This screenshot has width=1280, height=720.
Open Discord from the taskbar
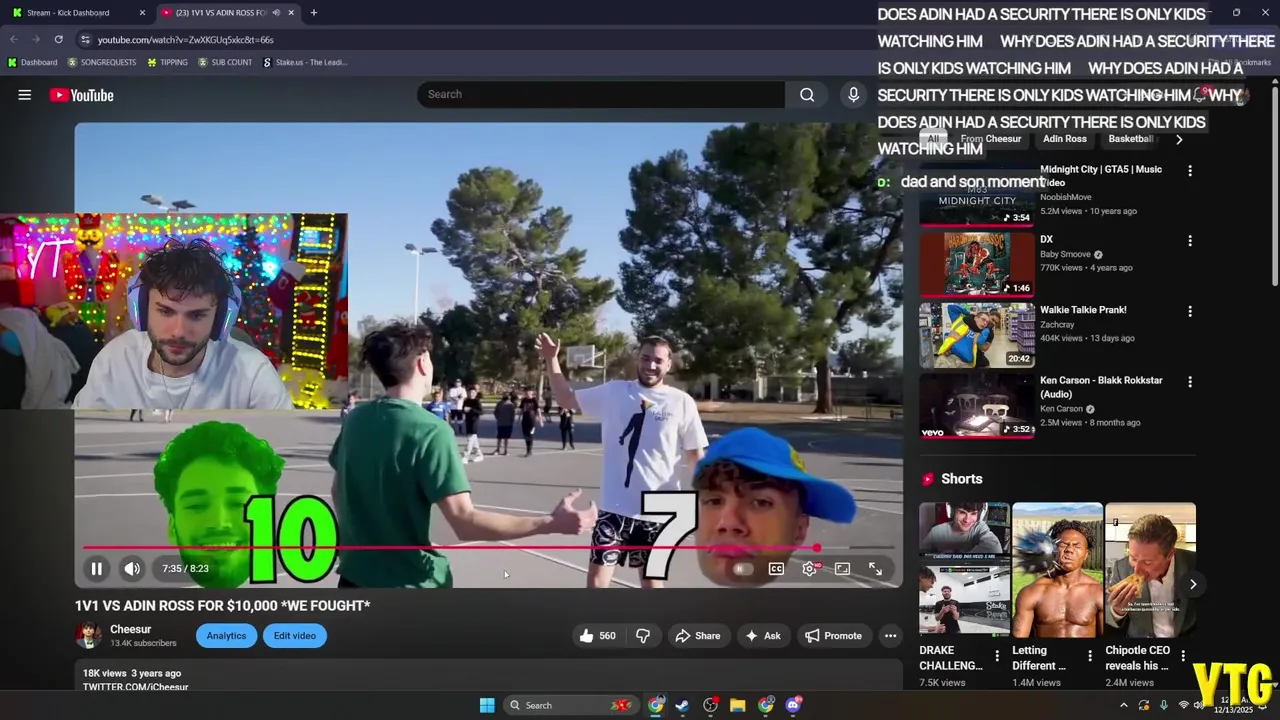click(793, 705)
